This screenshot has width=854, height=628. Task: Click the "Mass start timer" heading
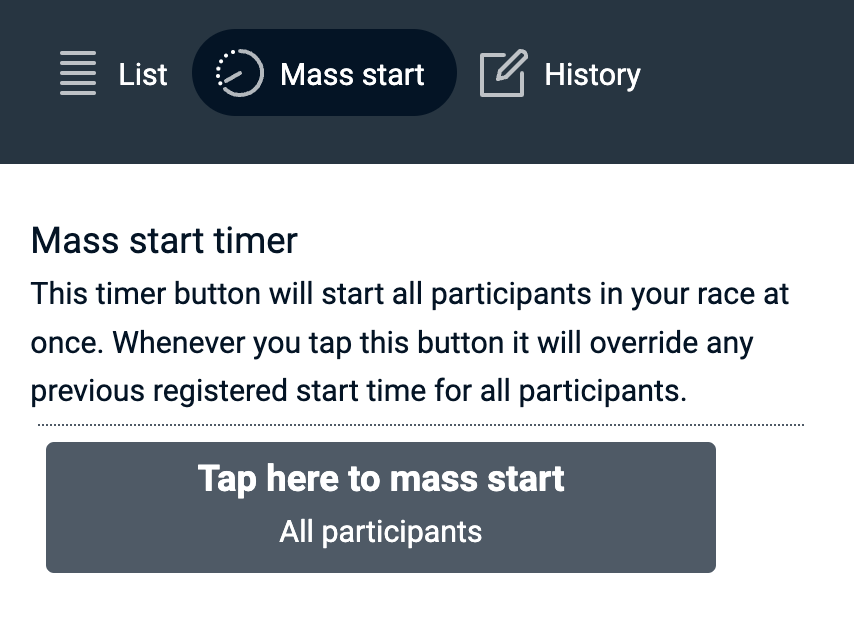[x=164, y=241]
